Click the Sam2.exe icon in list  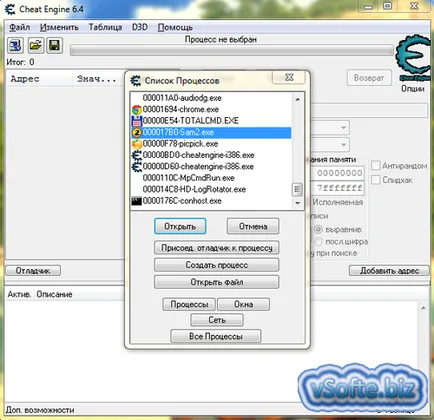pyautogui.click(x=137, y=133)
